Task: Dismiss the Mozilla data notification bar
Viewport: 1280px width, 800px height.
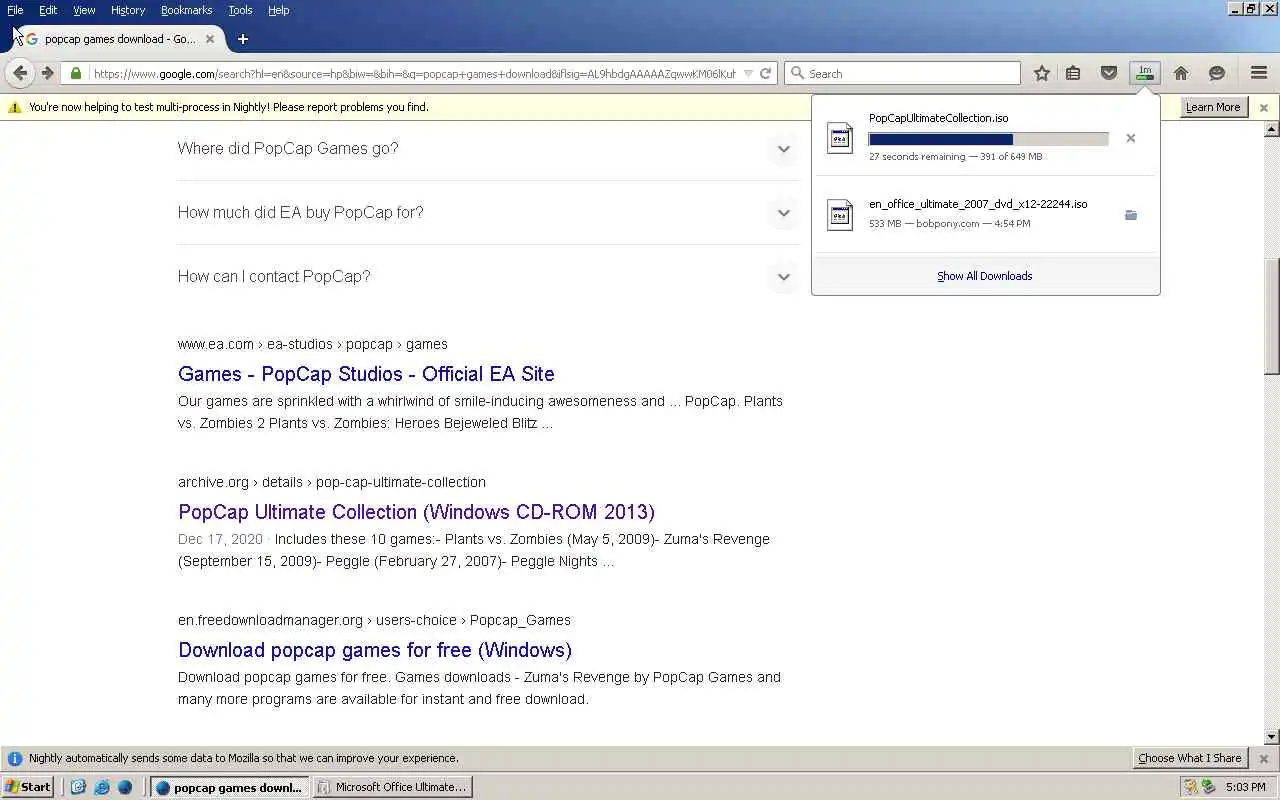Action: click(1264, 758)
